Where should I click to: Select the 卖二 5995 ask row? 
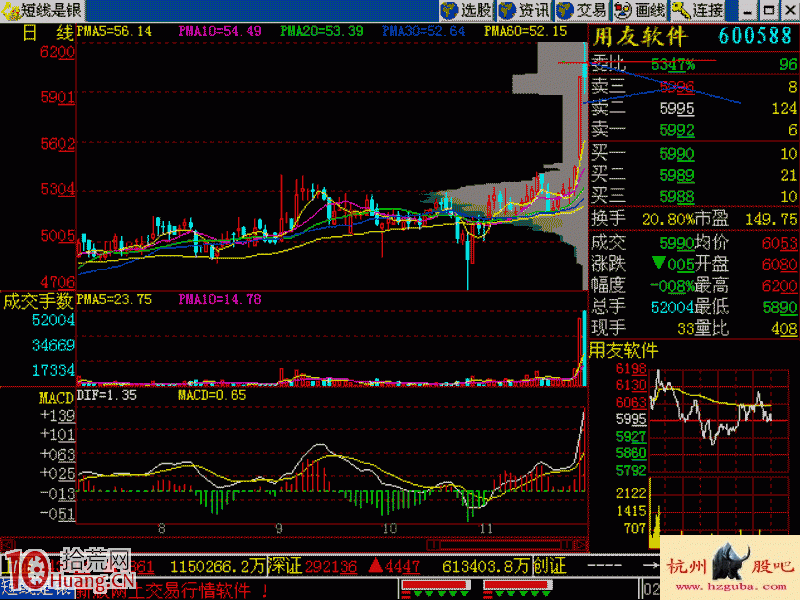point(694,108)
